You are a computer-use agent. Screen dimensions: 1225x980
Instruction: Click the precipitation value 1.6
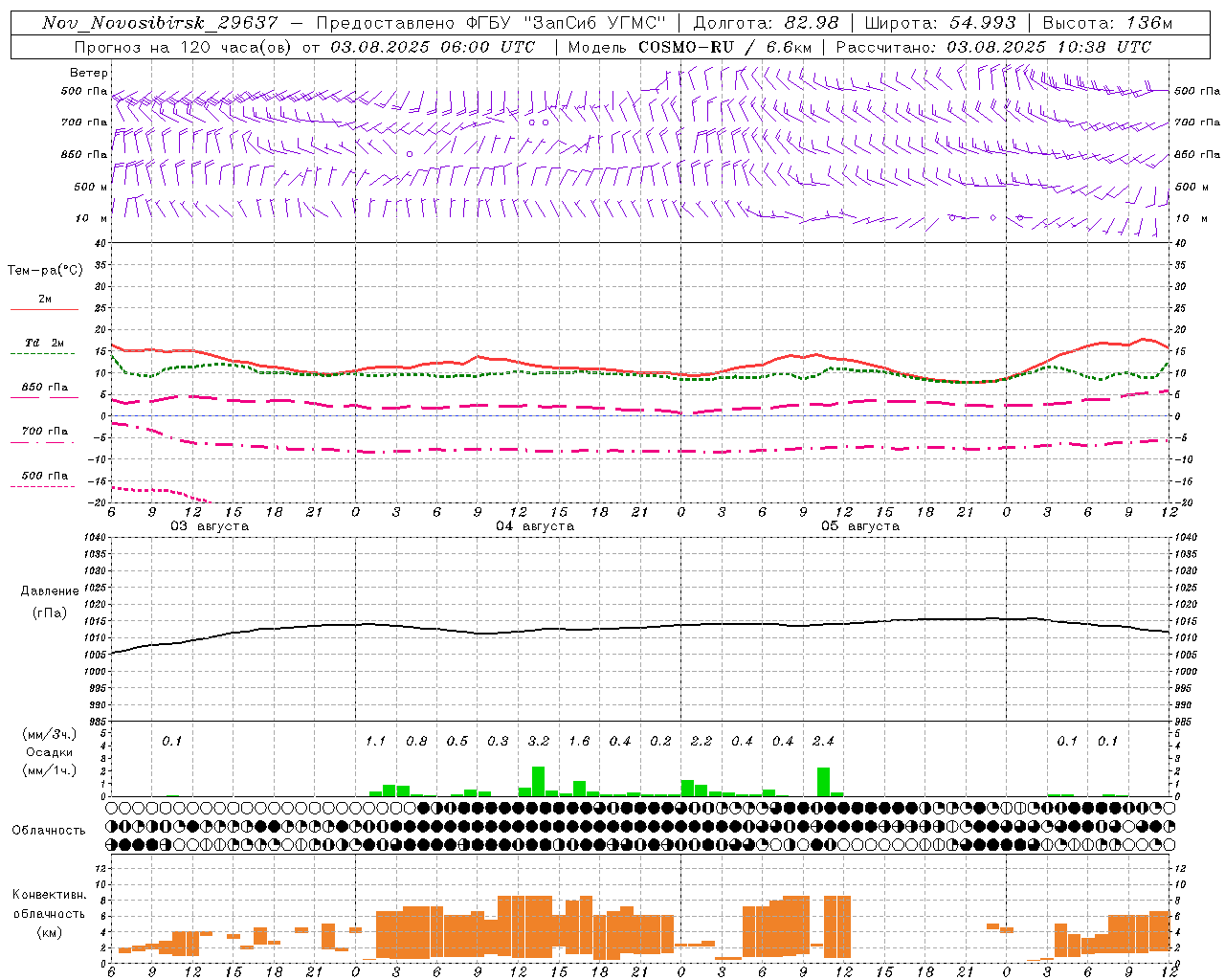click(579, 741)
